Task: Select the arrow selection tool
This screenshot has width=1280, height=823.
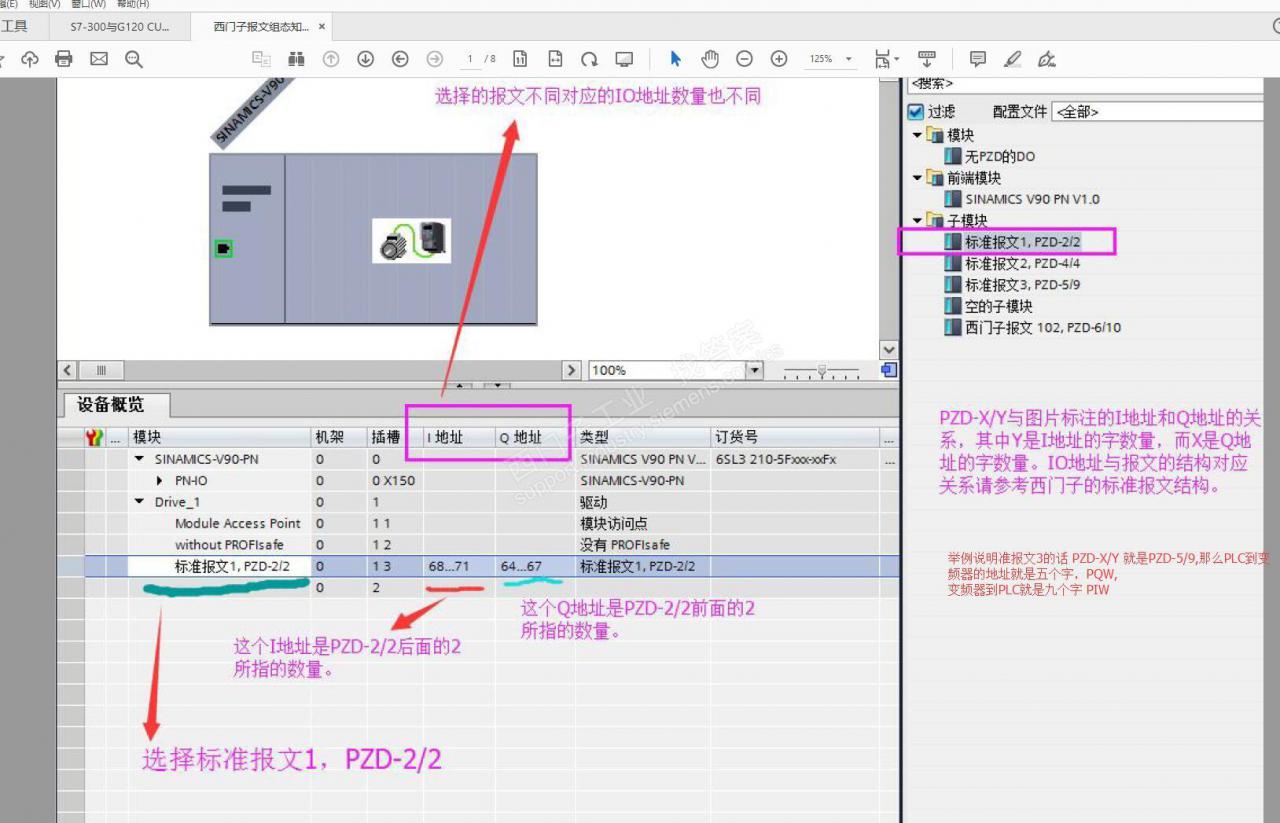Action: [676, 59]
